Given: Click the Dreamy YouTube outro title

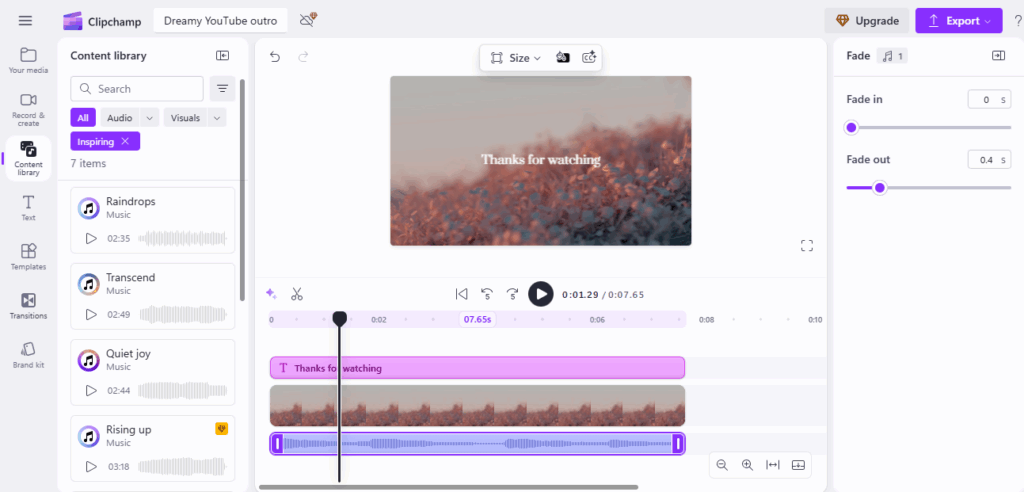Looking at the screenshot, I should tap(221, 21).
